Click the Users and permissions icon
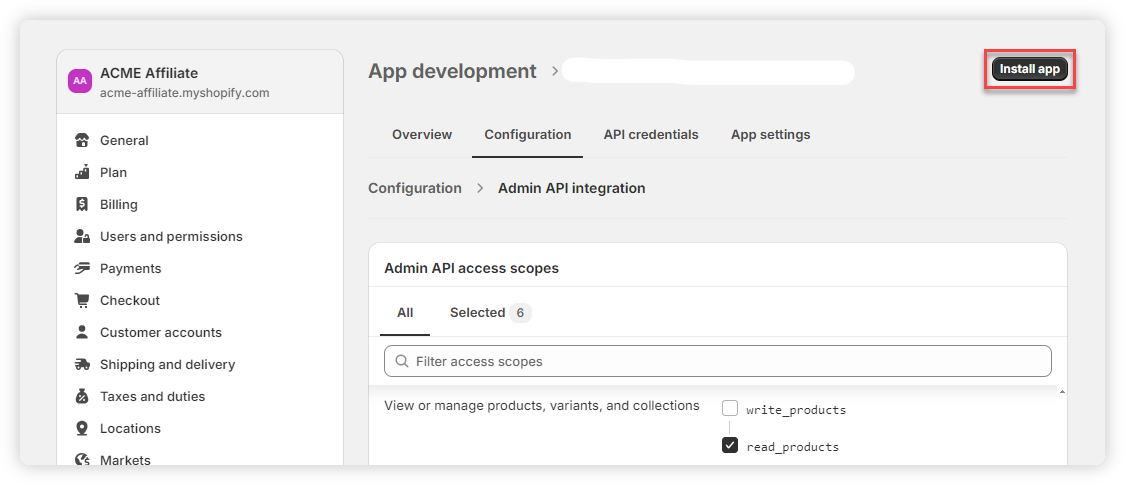Screen dimensions: 1139x489 tap(82, 237)
